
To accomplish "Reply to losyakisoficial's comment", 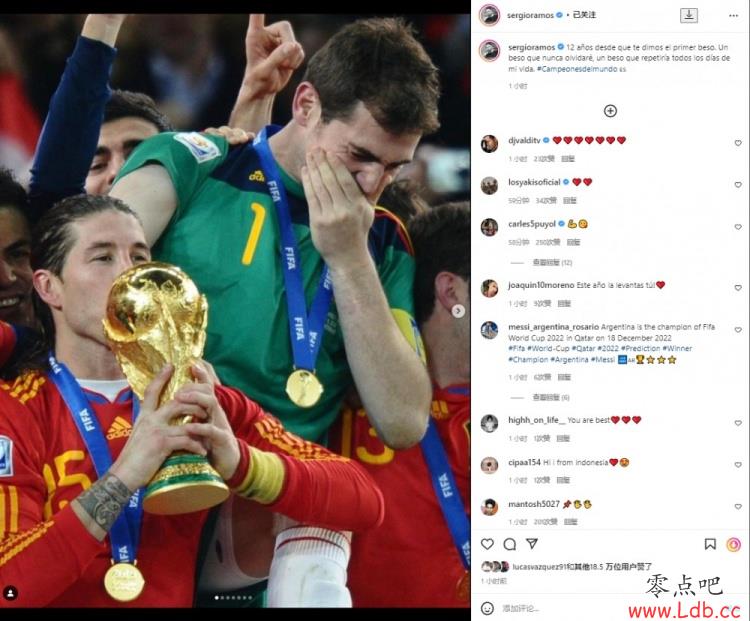I will pos(570,200).
